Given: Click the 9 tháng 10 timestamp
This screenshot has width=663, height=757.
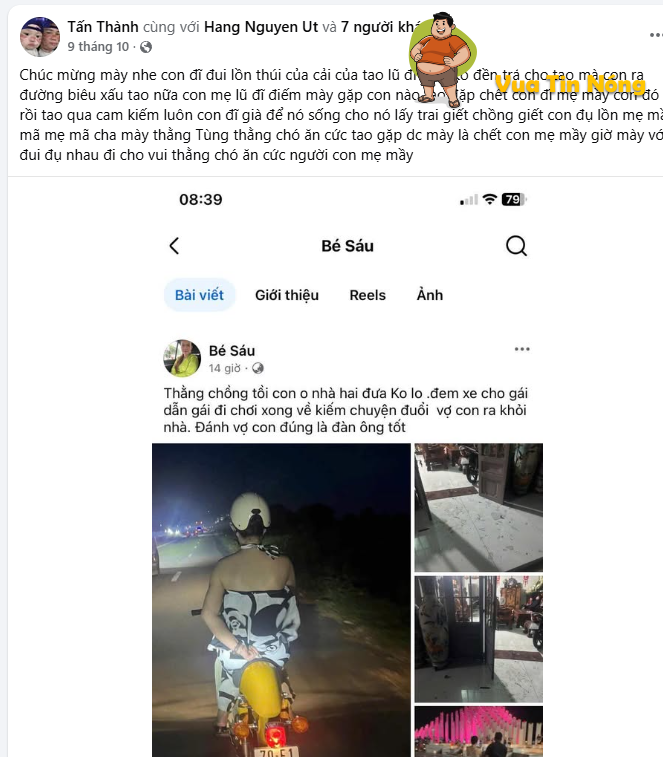Looking at the screenshot, I should tap(98, 47).
